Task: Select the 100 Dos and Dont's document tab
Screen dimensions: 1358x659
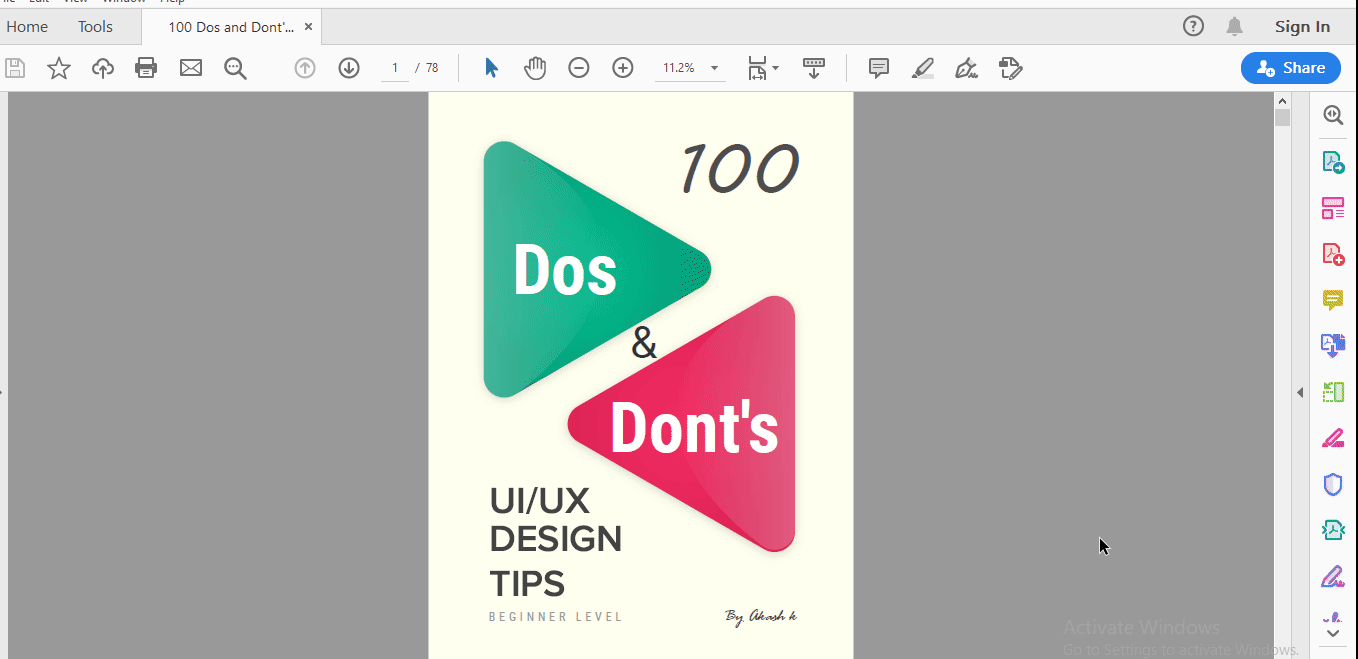Action: pos(231,27)
